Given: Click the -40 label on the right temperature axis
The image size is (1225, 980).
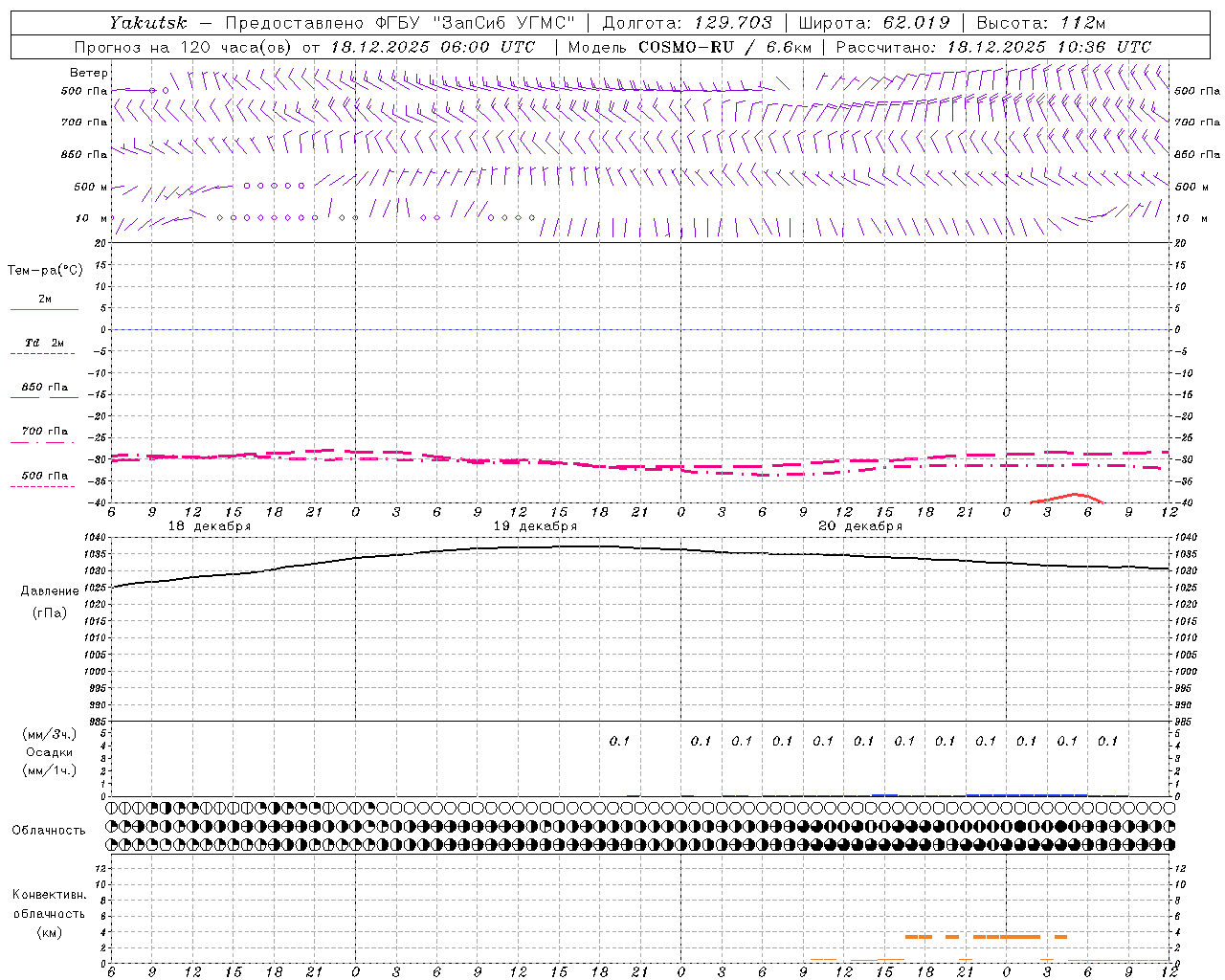Looking at the screenshot, I should point(1185,503).
